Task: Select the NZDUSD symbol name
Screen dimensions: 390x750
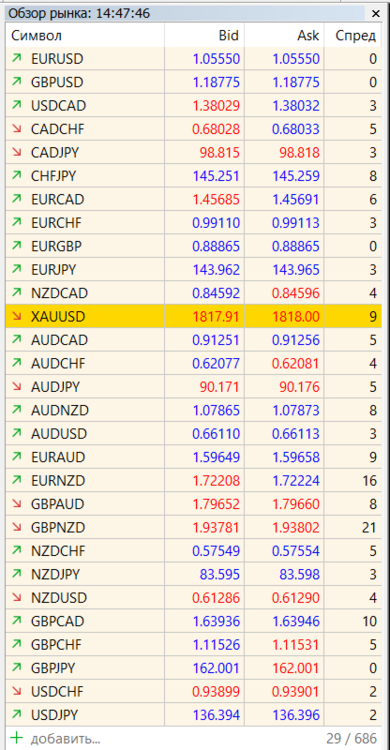Action: pyautogui.click(x=59, y=597)
